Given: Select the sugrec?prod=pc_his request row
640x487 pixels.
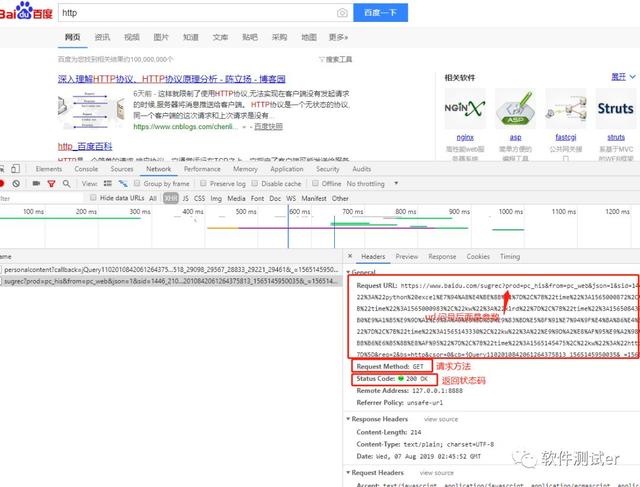Looking at the screenshot, I should point(171,281).
